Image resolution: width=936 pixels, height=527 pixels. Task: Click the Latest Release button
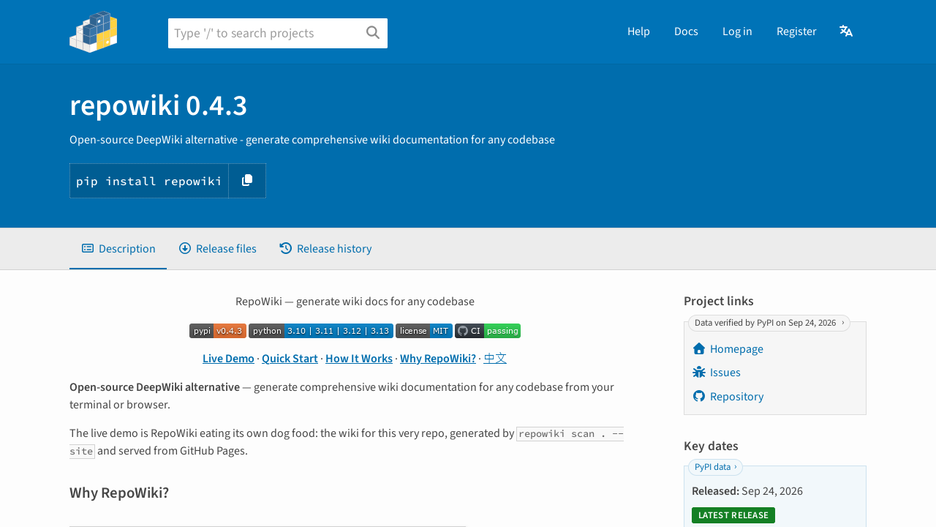click(x=733, y=515)
